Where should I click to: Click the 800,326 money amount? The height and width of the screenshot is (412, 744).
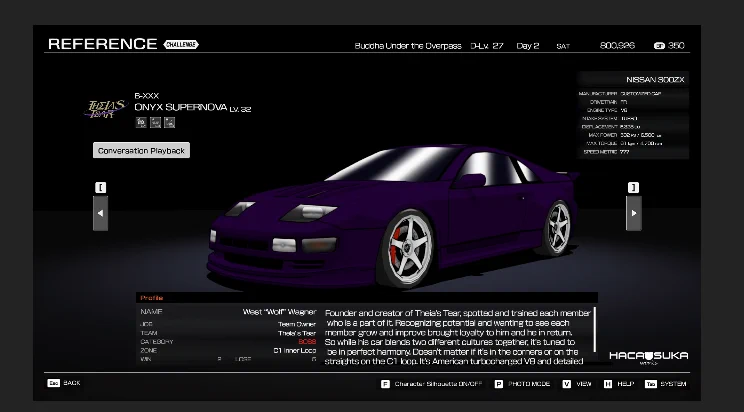pos(617,46)
